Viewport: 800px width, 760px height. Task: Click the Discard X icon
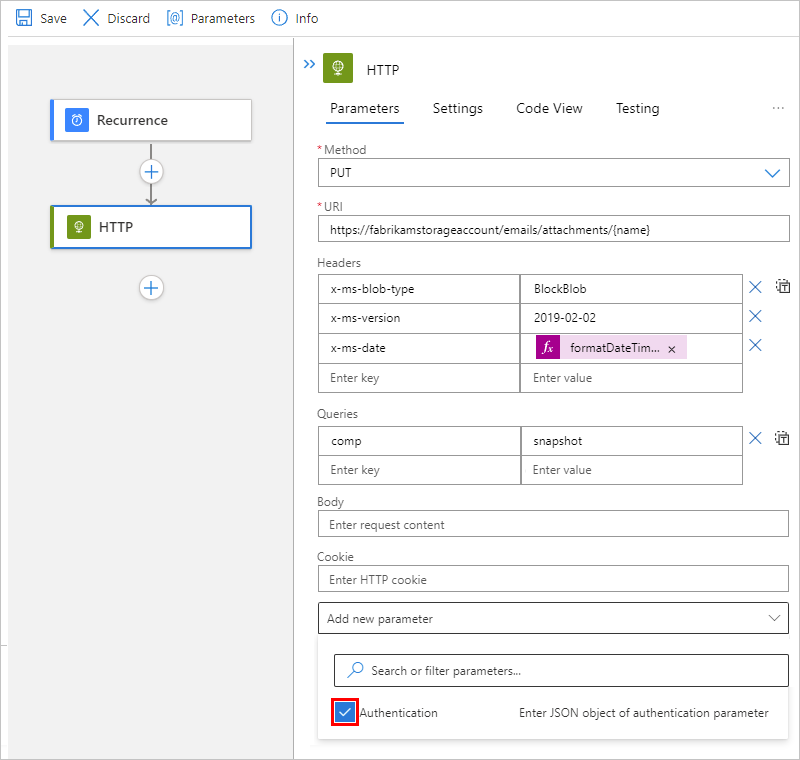91,18
